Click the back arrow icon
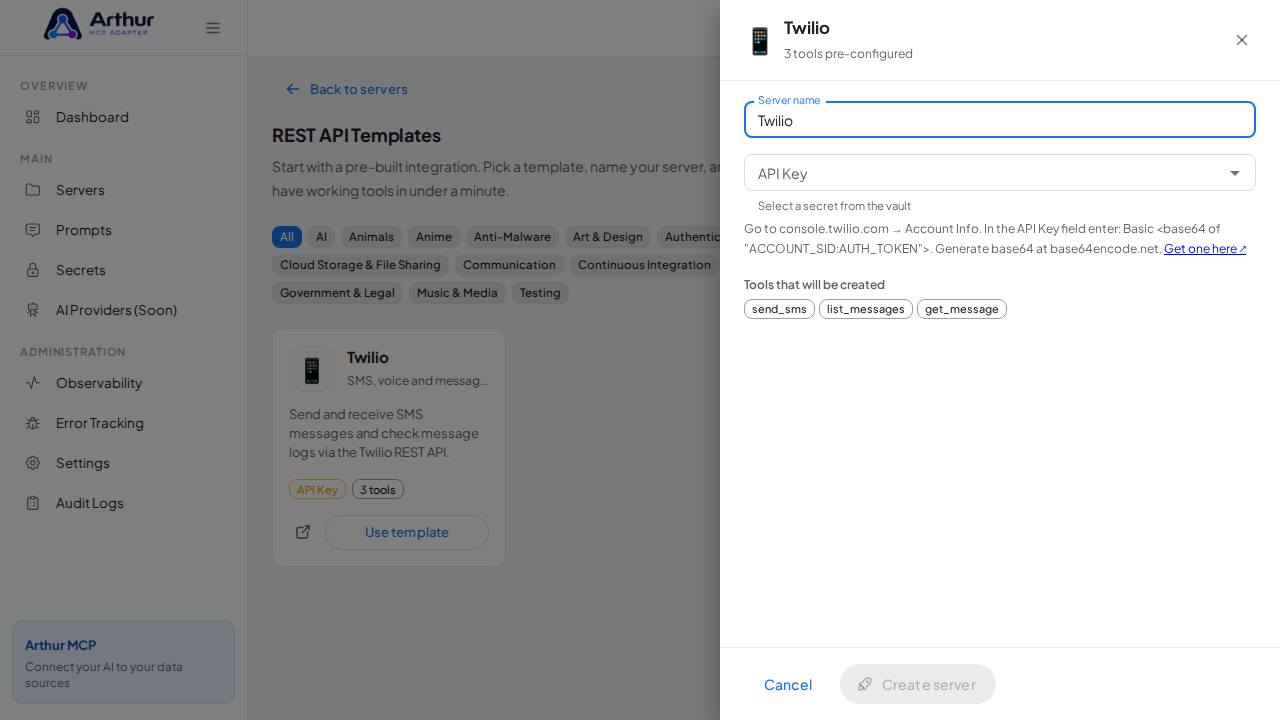The width and height of the screenshot is (1280, 720). click(x=293, y=89)
